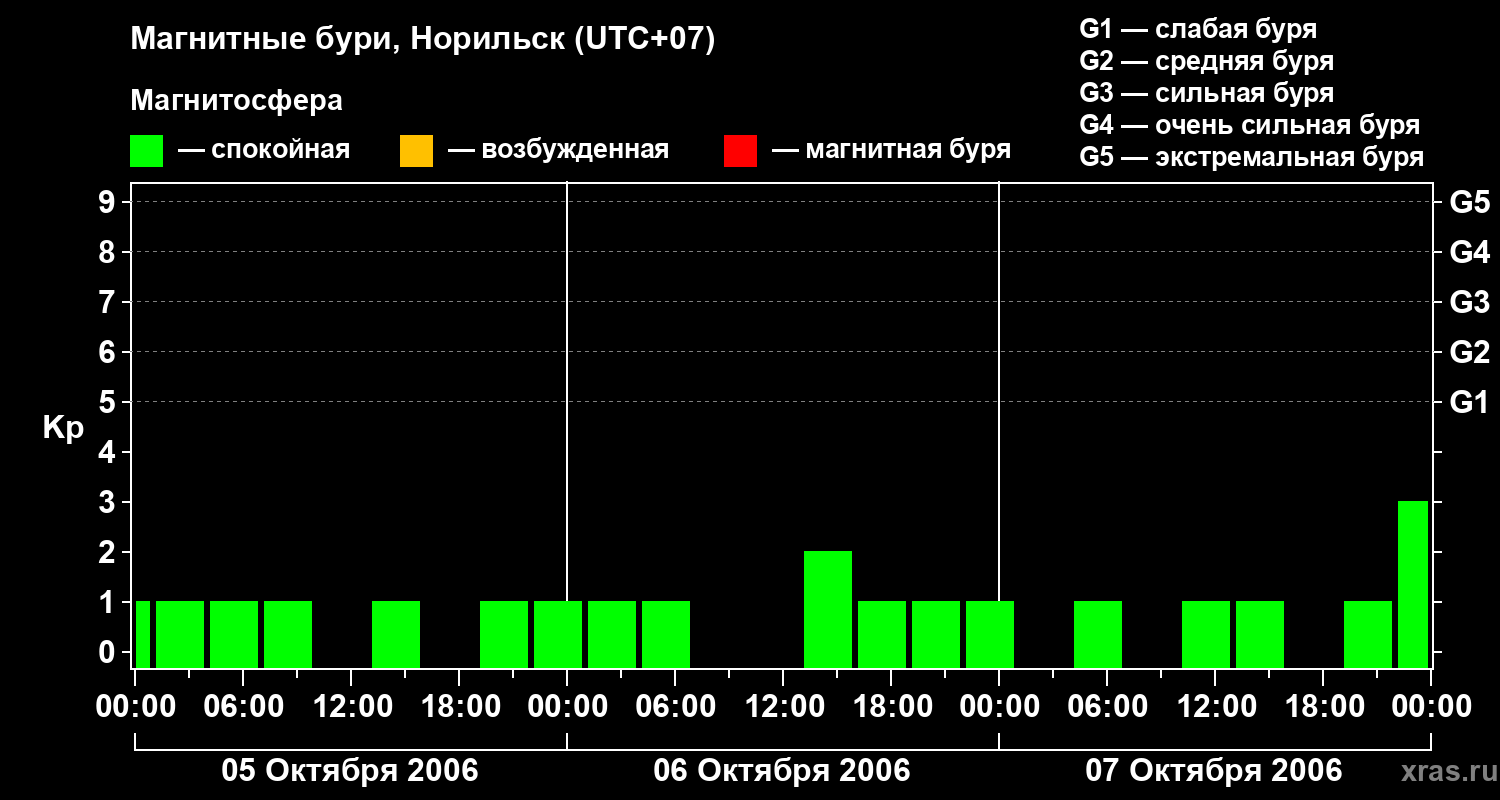This screenshot has height=800, width=1500.
Task: Click the green bar reaching Kp 2
Action: (x=828, y=609)
